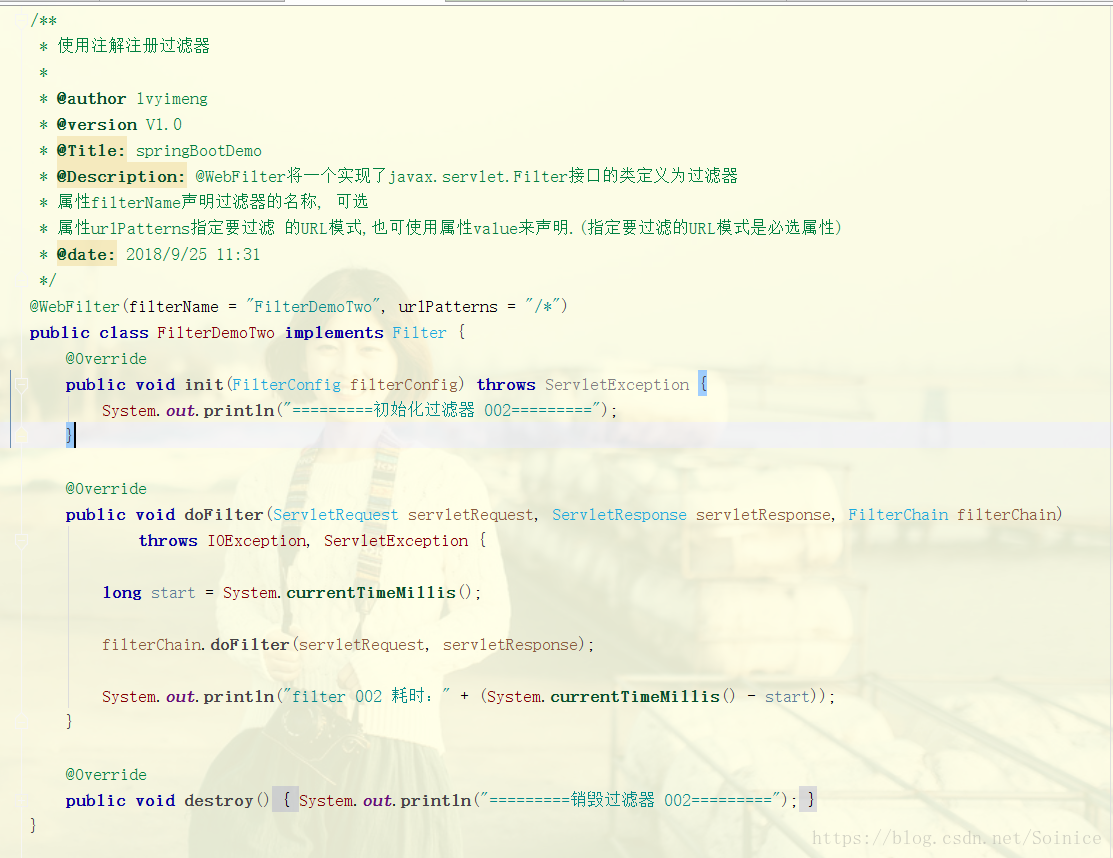The width and height of the screenshot is (1113, 858).
Task: Click the doFilter method name in its declaration
Action: click(x=224, y=515)
